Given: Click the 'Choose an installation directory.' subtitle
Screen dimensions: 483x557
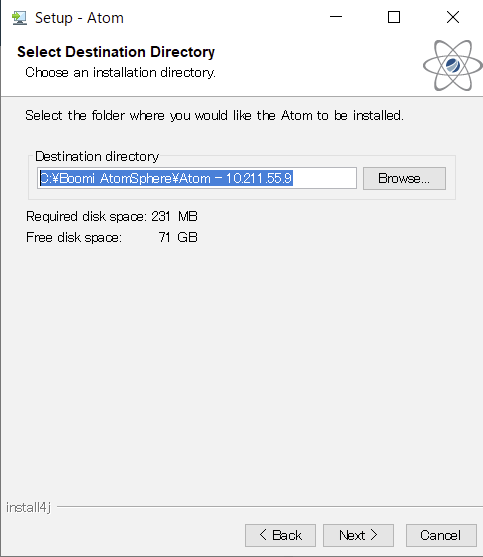Looking at the screenshot, I should pos(120,72).
